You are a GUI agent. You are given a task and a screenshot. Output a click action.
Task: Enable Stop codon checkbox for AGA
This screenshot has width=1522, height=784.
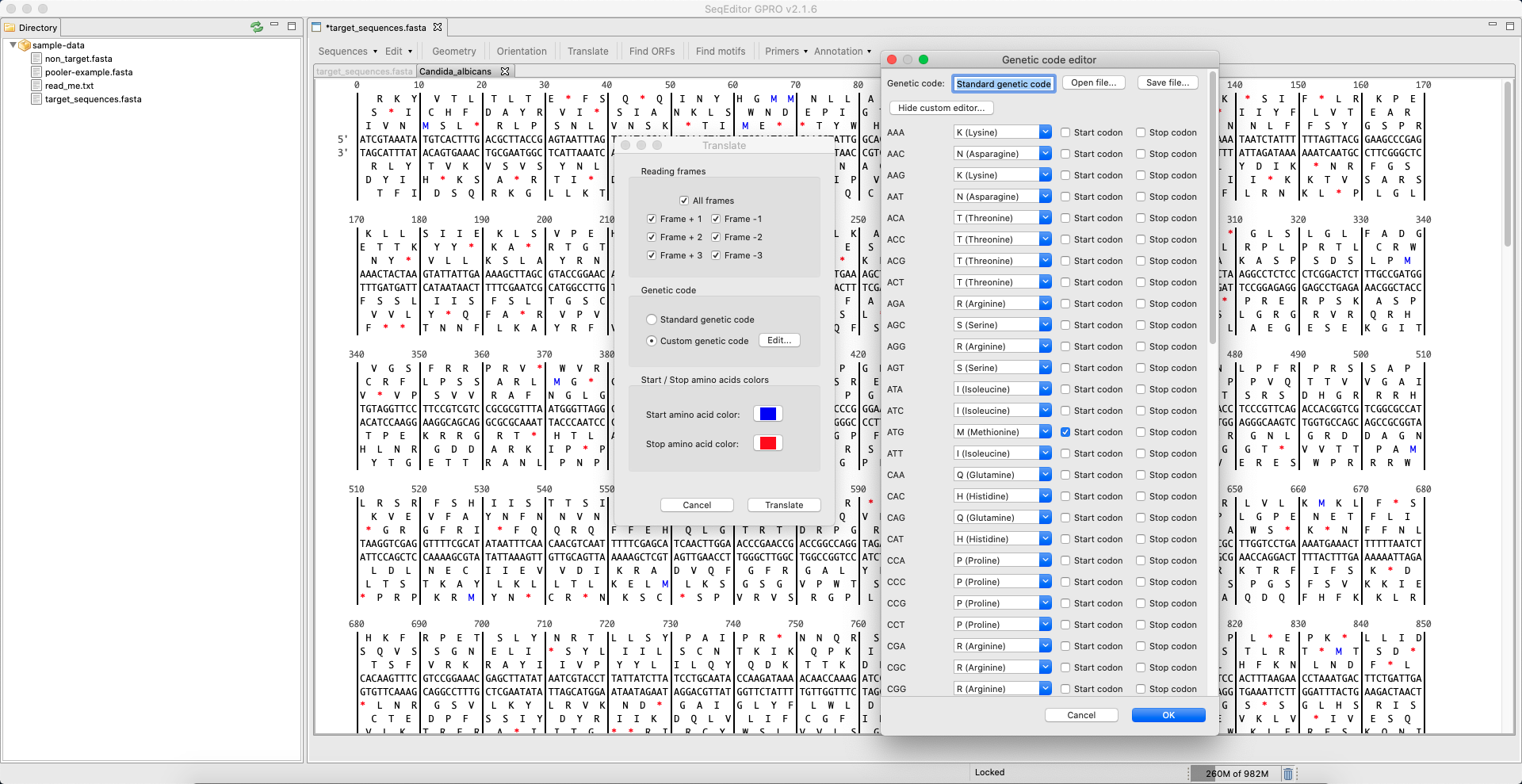click(1141, 304)
